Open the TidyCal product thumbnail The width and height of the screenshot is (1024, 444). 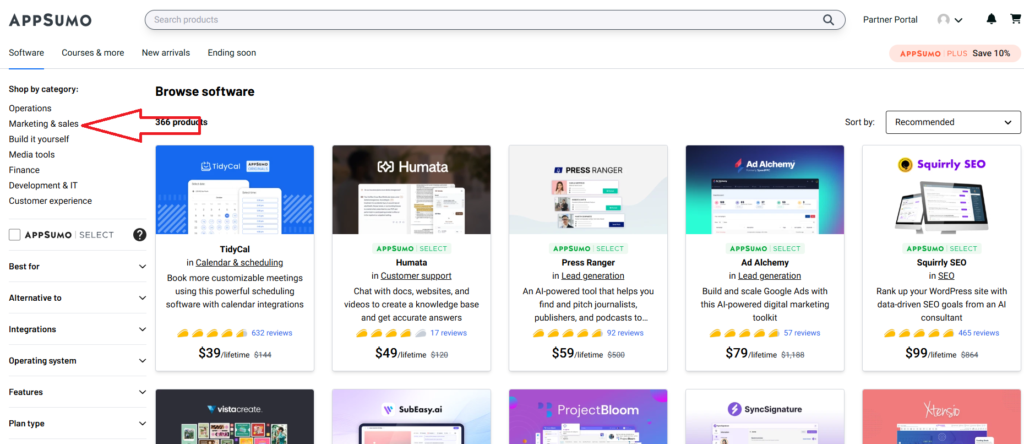coord(235,189)
